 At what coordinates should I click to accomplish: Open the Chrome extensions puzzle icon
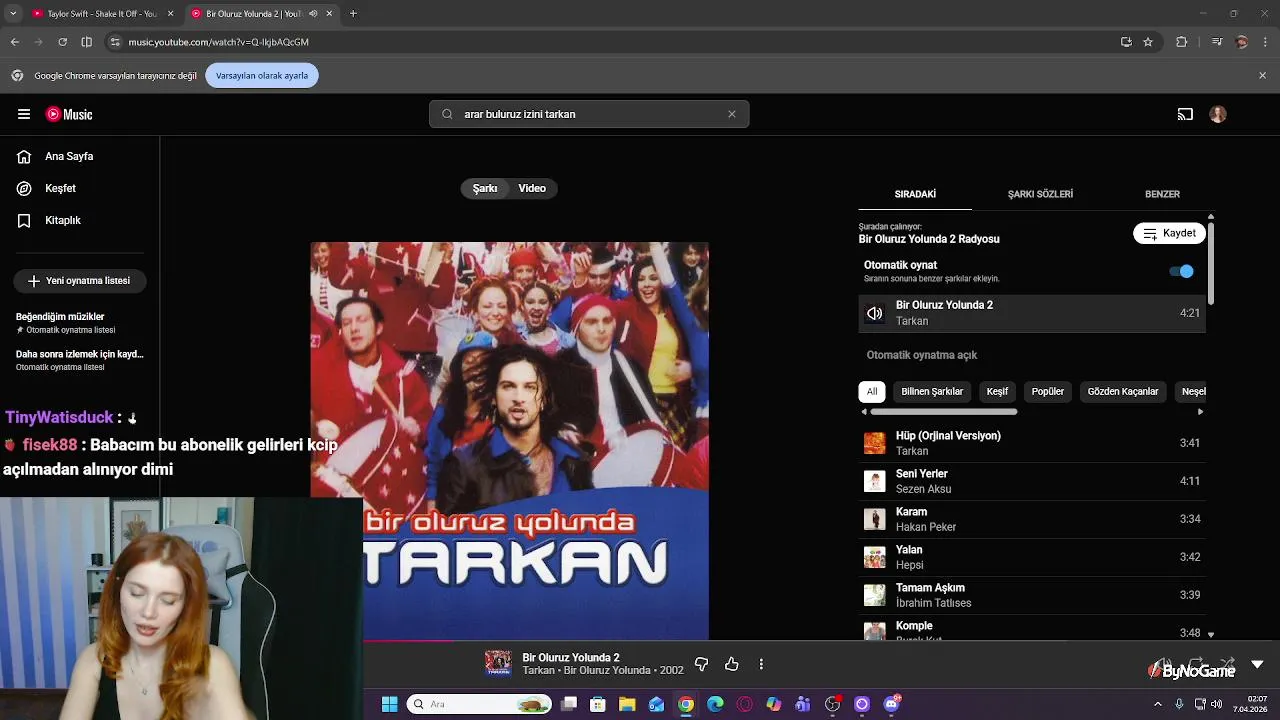pos(1181,42)
